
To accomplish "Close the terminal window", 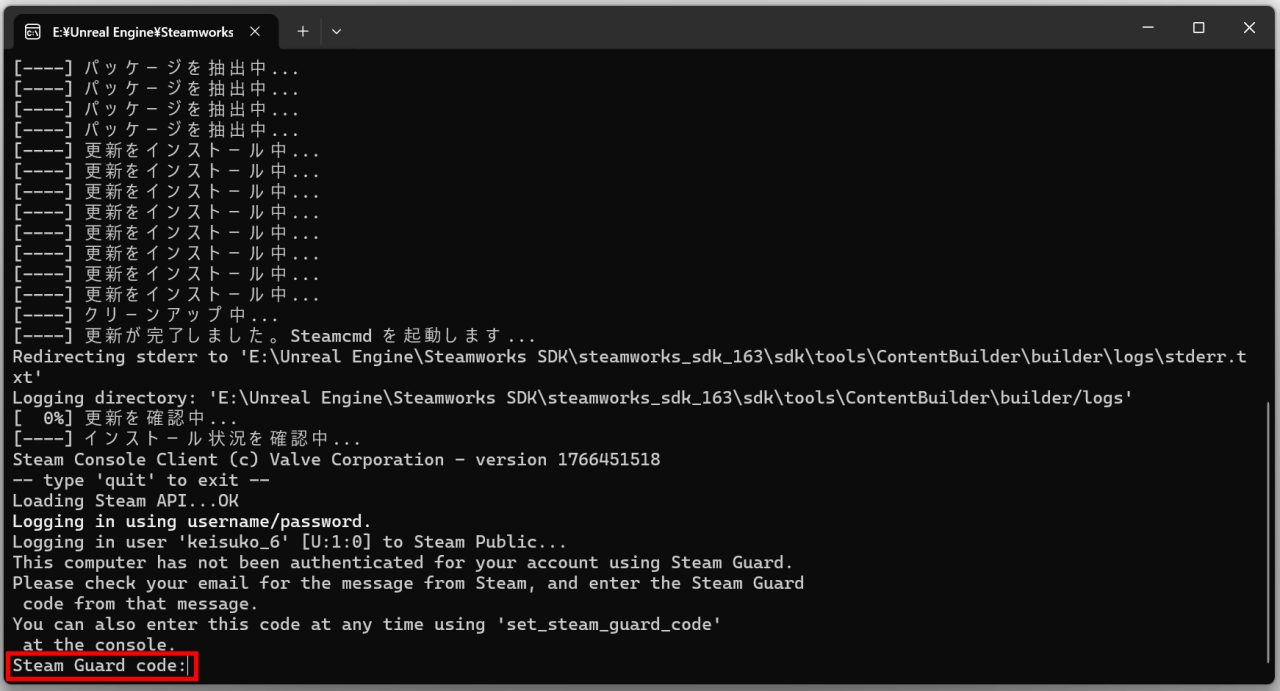I will pos(1249,28).
